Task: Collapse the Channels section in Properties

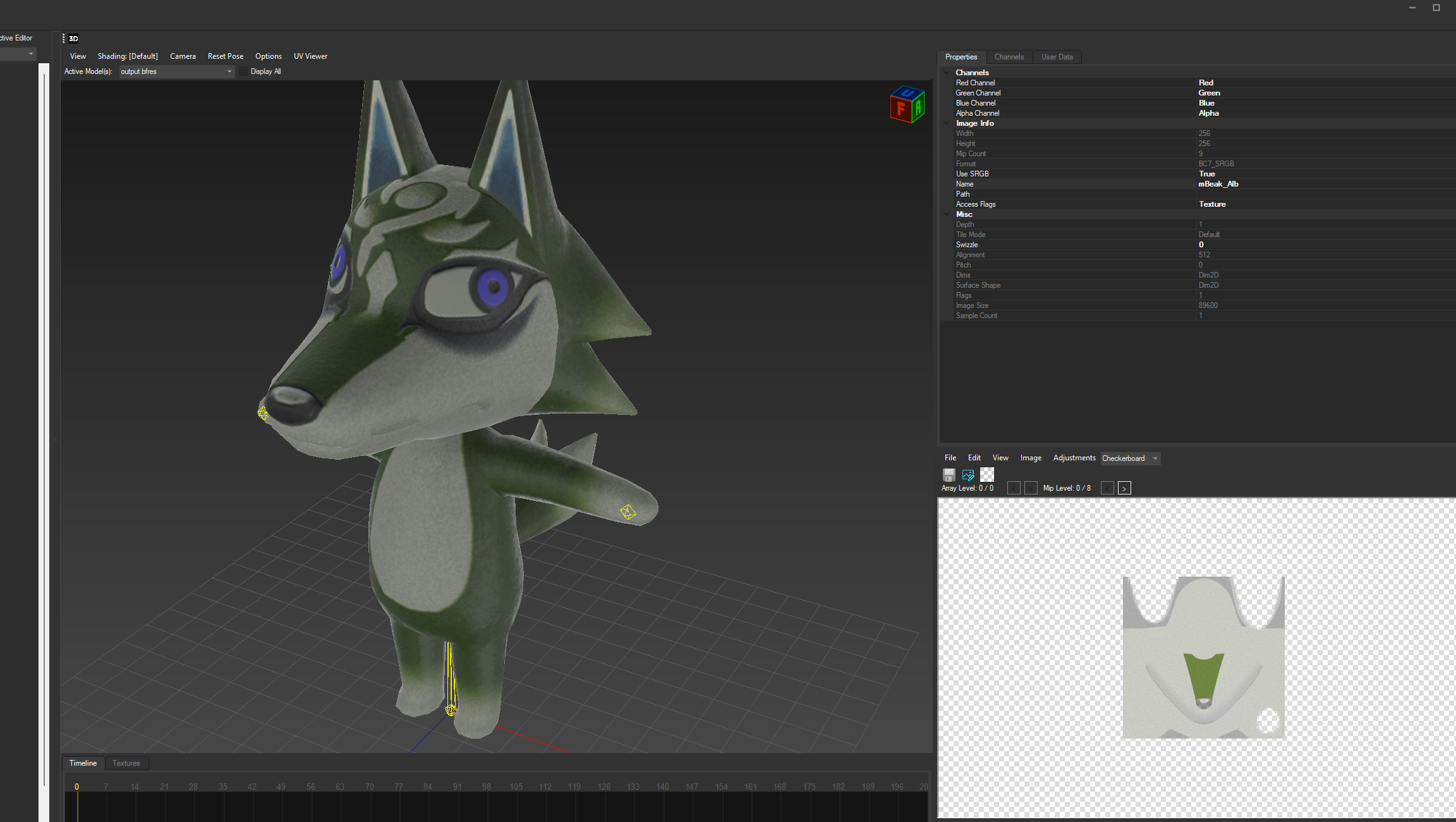Action: click(946, 72)
